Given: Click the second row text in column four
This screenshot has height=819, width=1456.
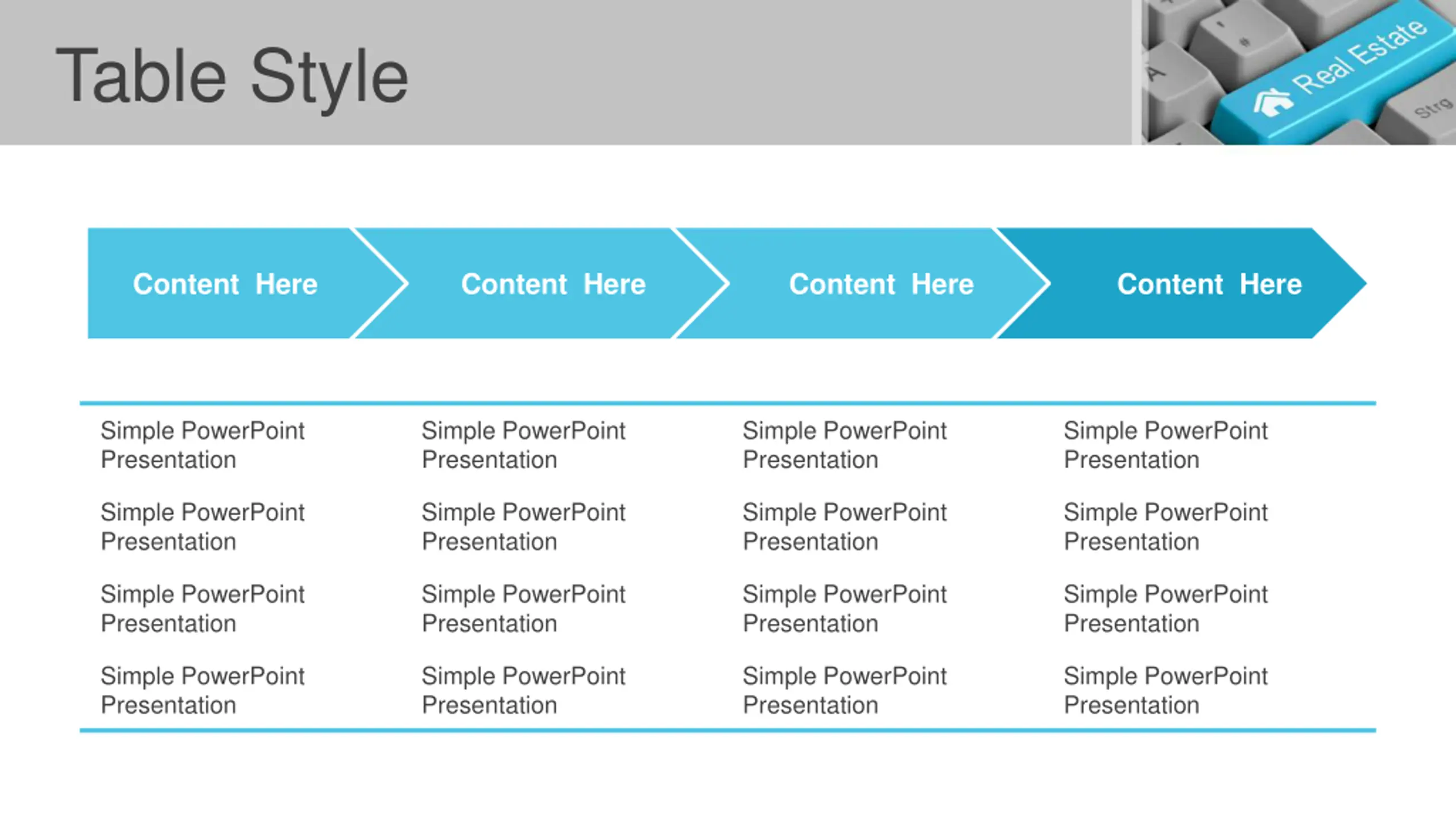Looking at the screenshot, I should (1166, 527).
